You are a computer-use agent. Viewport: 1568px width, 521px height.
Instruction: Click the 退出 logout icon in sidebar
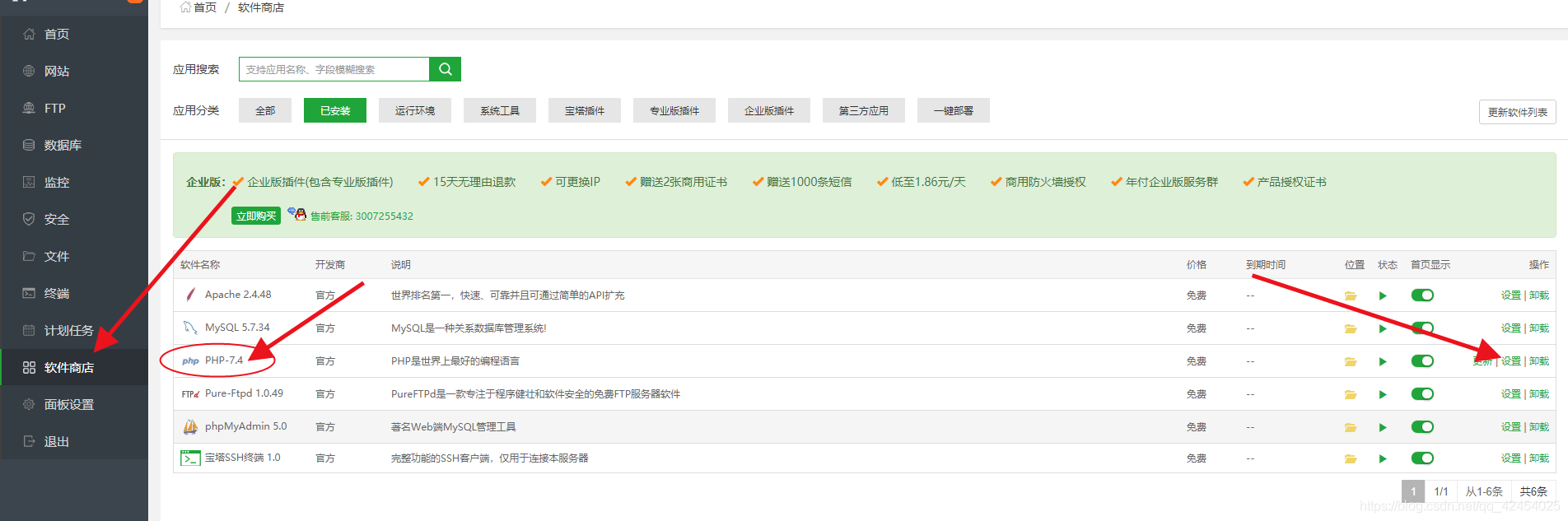(x=29, y=441)
